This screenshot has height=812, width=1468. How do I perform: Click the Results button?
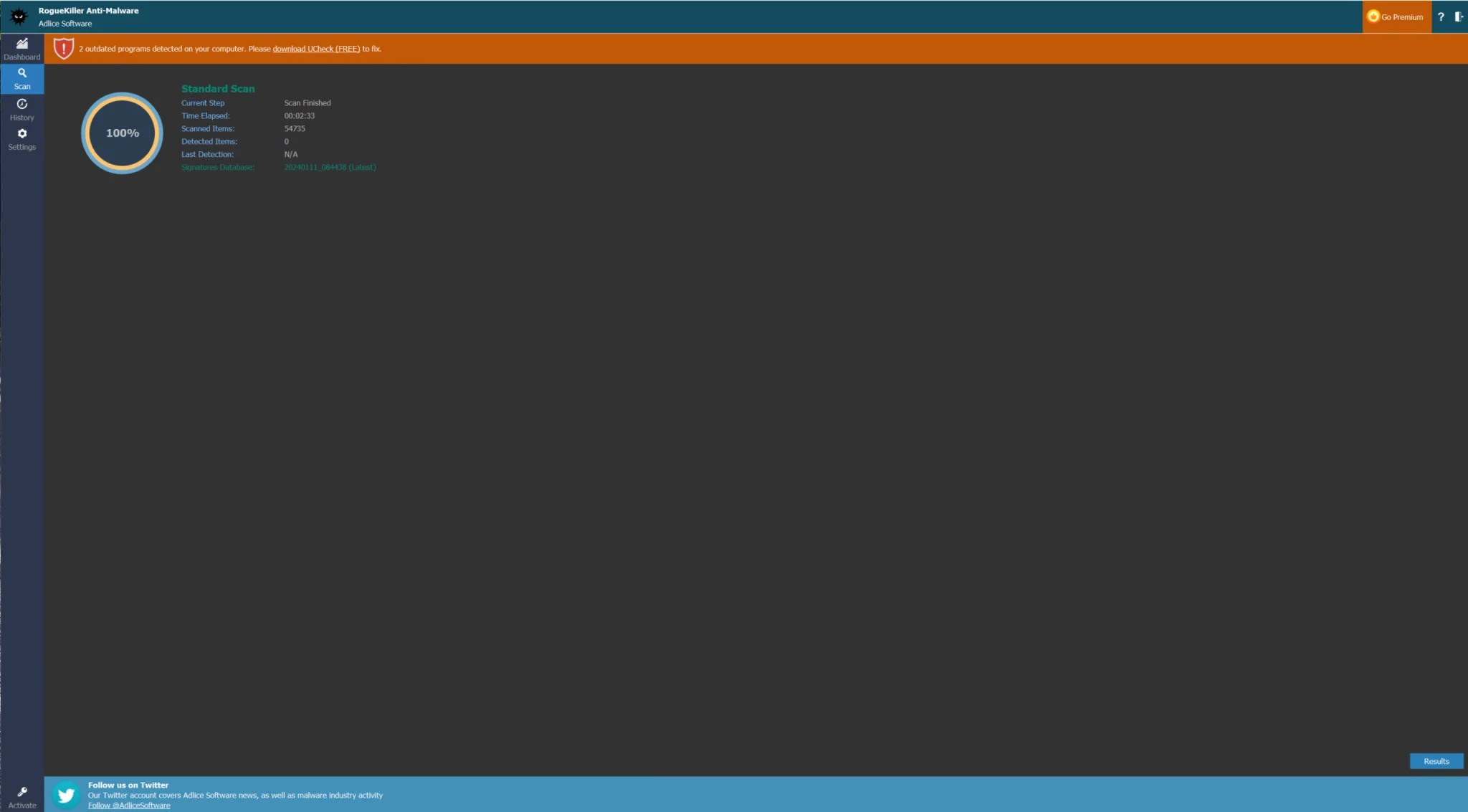tap(1436, 761)
